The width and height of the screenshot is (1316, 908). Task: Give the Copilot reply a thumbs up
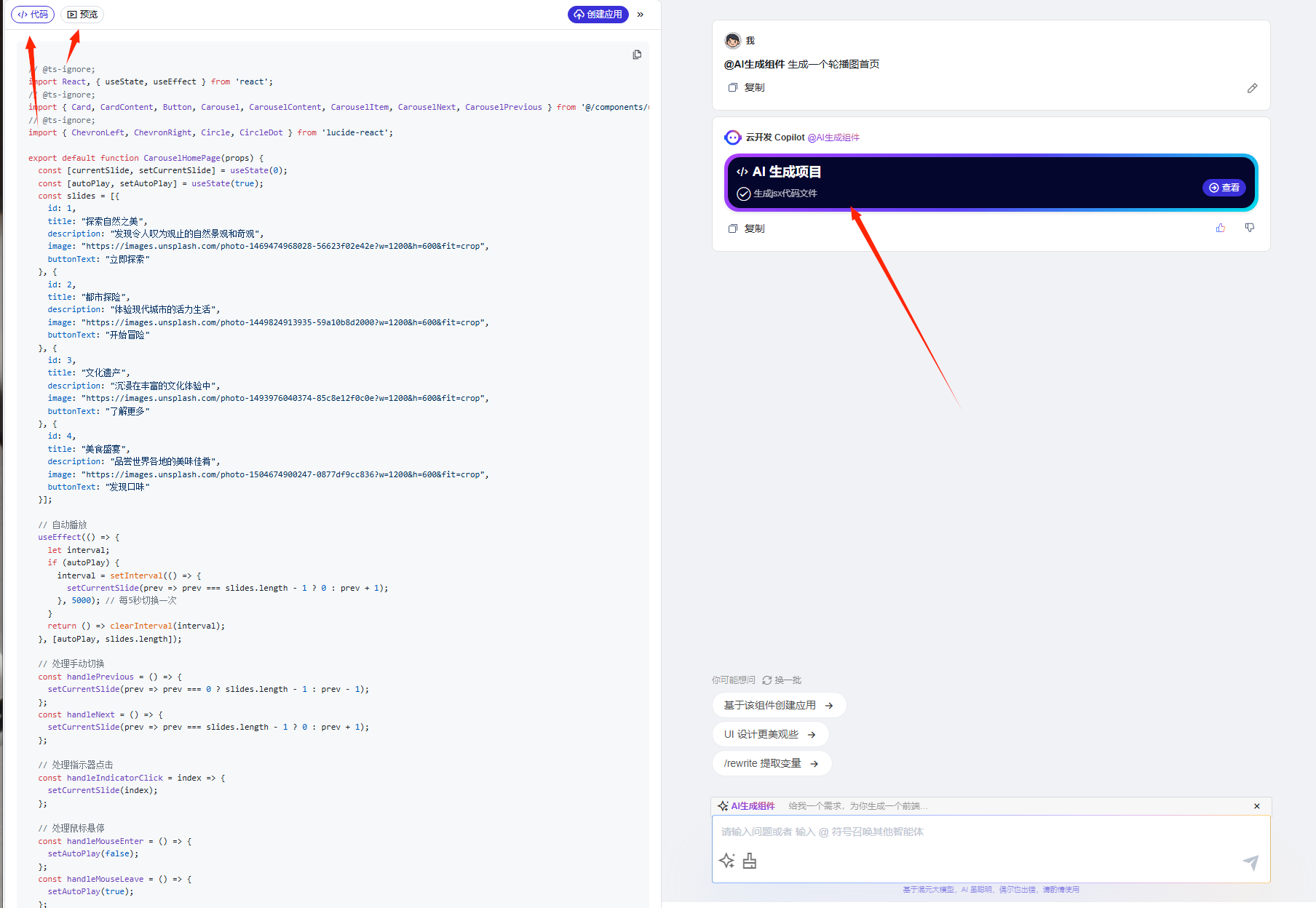[x=1221, y=228]
